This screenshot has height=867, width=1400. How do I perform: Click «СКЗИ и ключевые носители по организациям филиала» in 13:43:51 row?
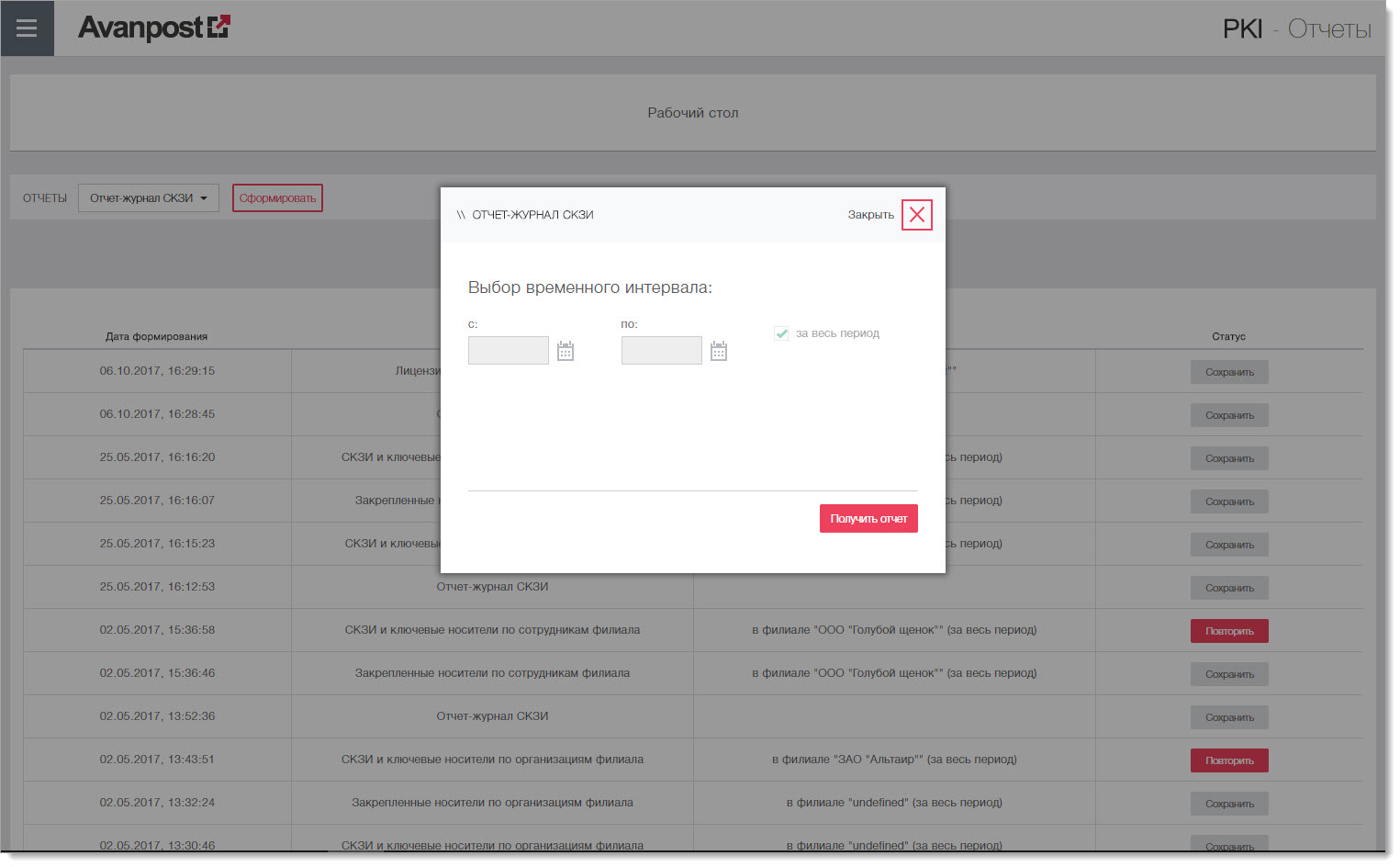(492, 760)
